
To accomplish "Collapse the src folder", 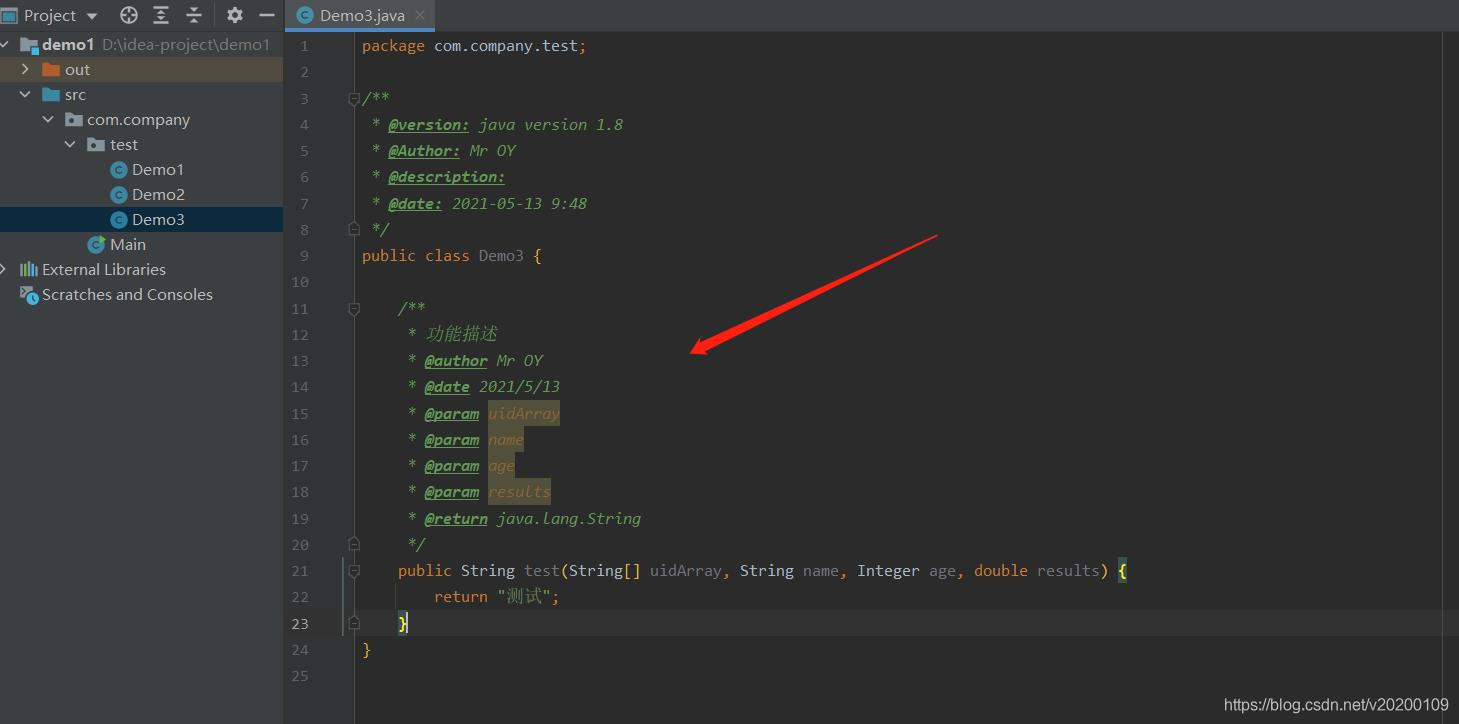I will point(26,94).
